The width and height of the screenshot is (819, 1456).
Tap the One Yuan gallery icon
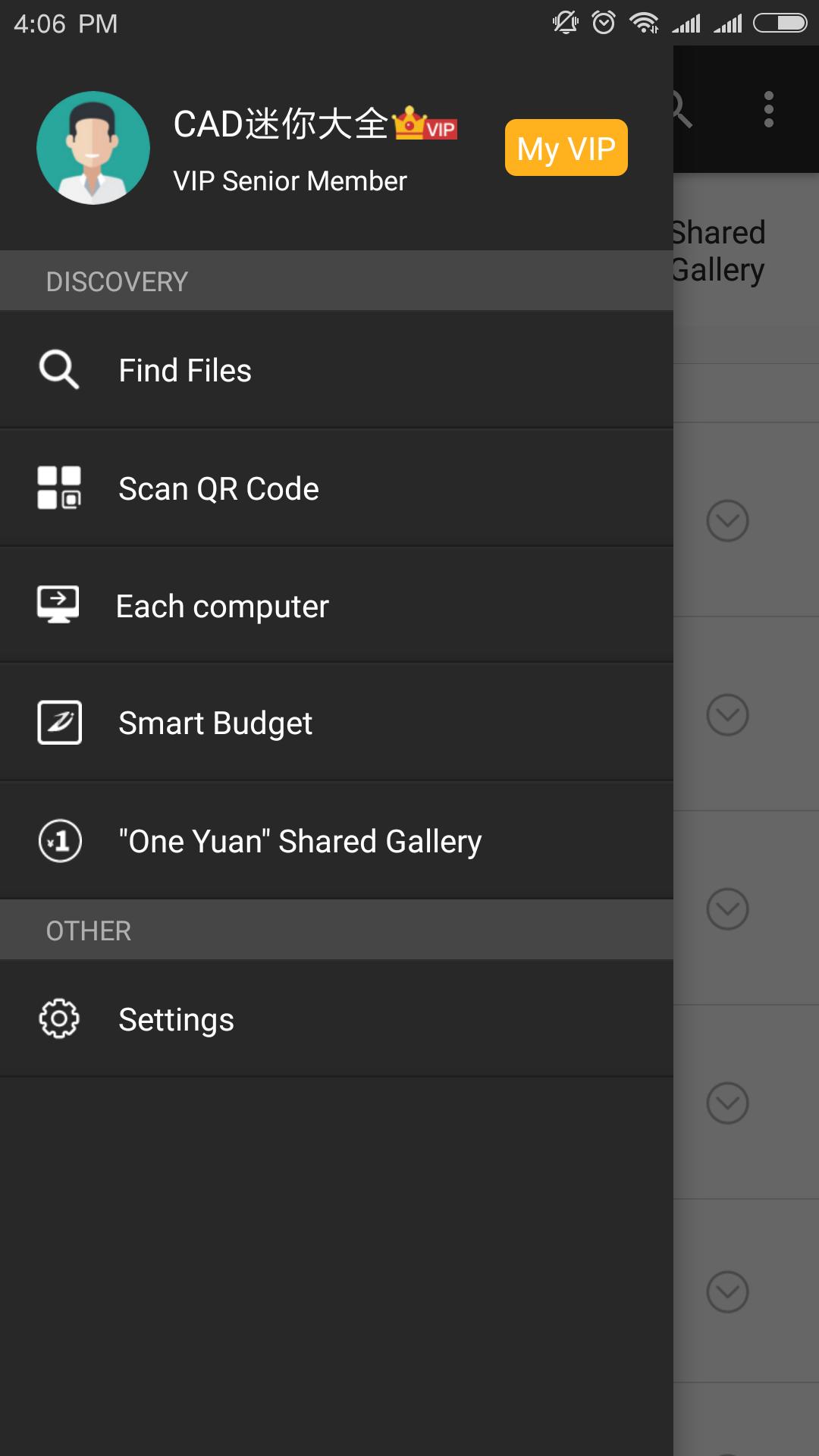pos(60,840)
